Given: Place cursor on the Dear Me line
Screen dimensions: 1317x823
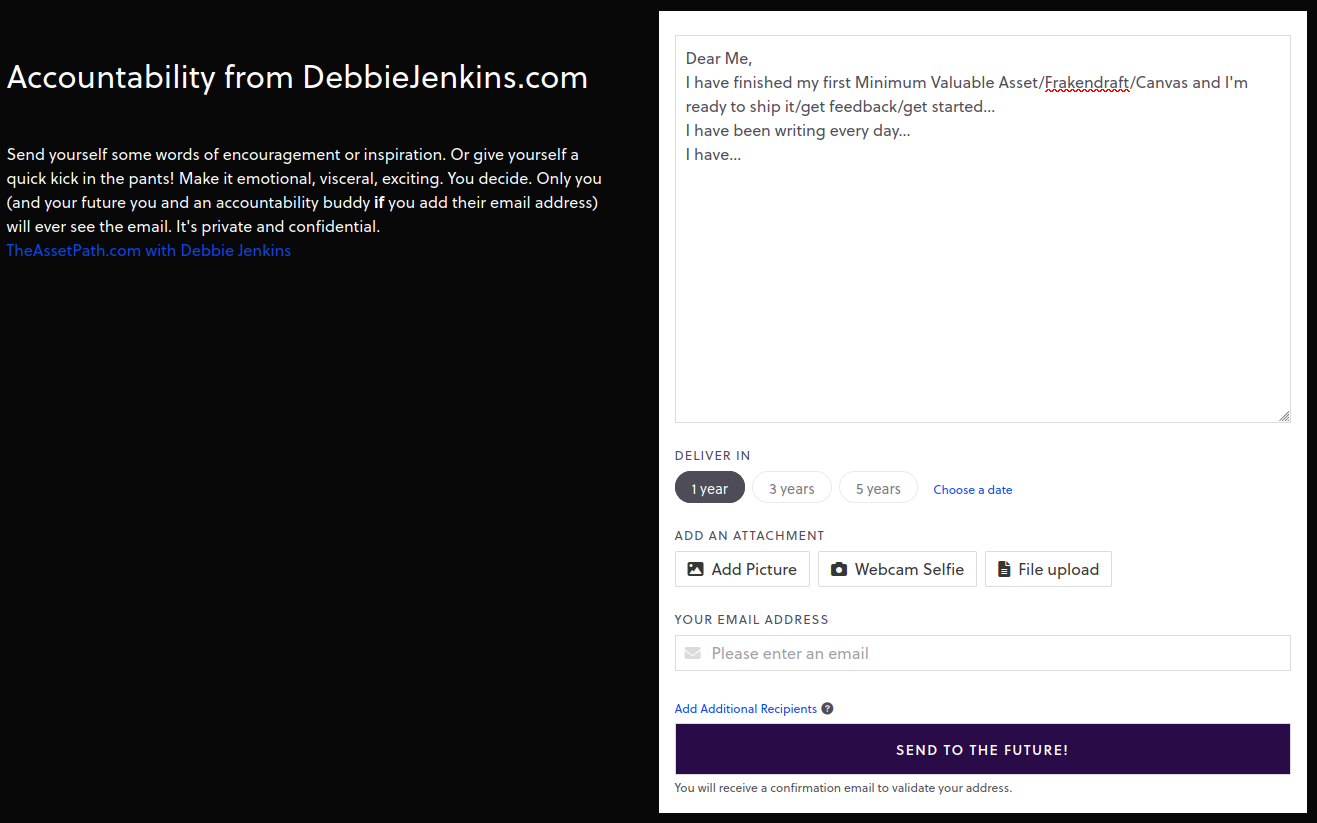Looking at the screenshot, I should tap(719, 58).
